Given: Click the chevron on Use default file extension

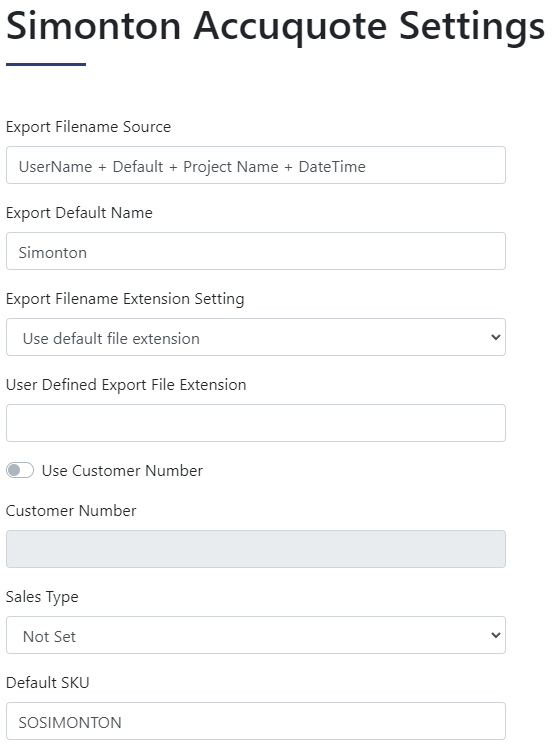Looking at the screenshot, I should 496,337.
